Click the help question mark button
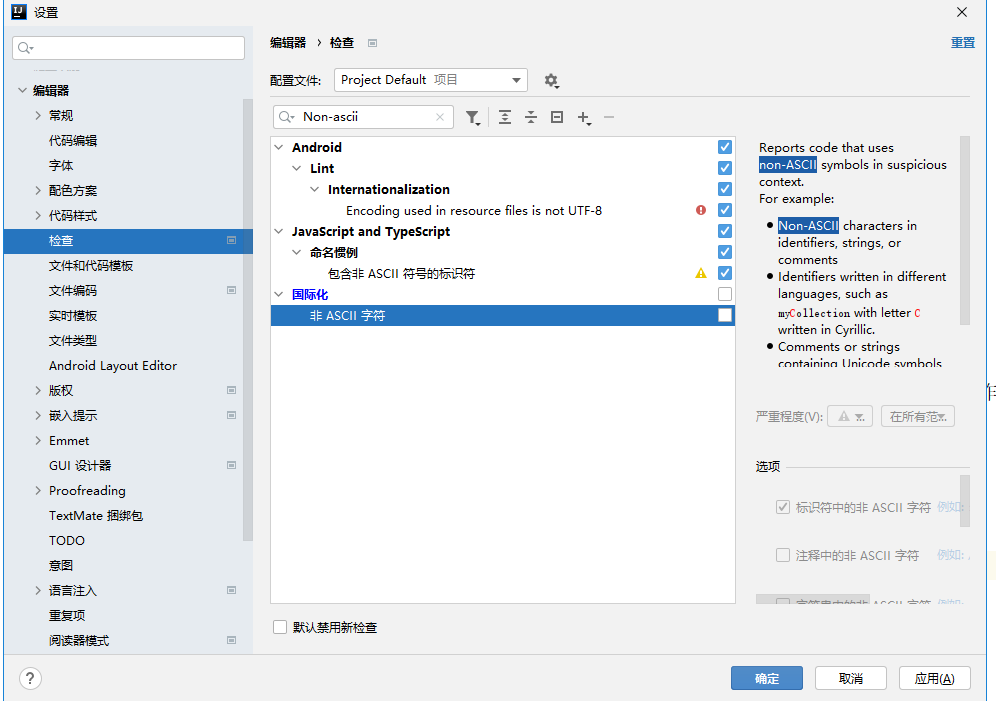This screenshot has height=701, width=996. click(30, 678)
